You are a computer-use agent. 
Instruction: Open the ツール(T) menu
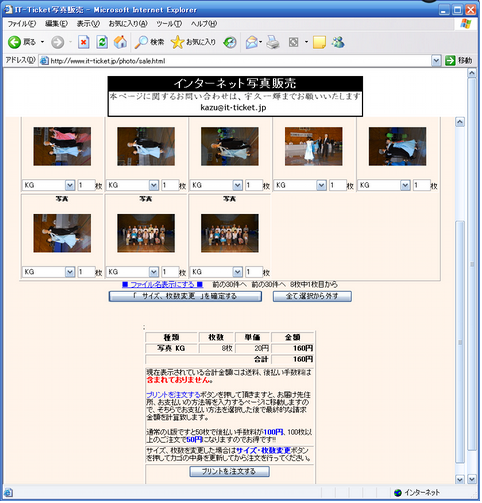point(169,24)
